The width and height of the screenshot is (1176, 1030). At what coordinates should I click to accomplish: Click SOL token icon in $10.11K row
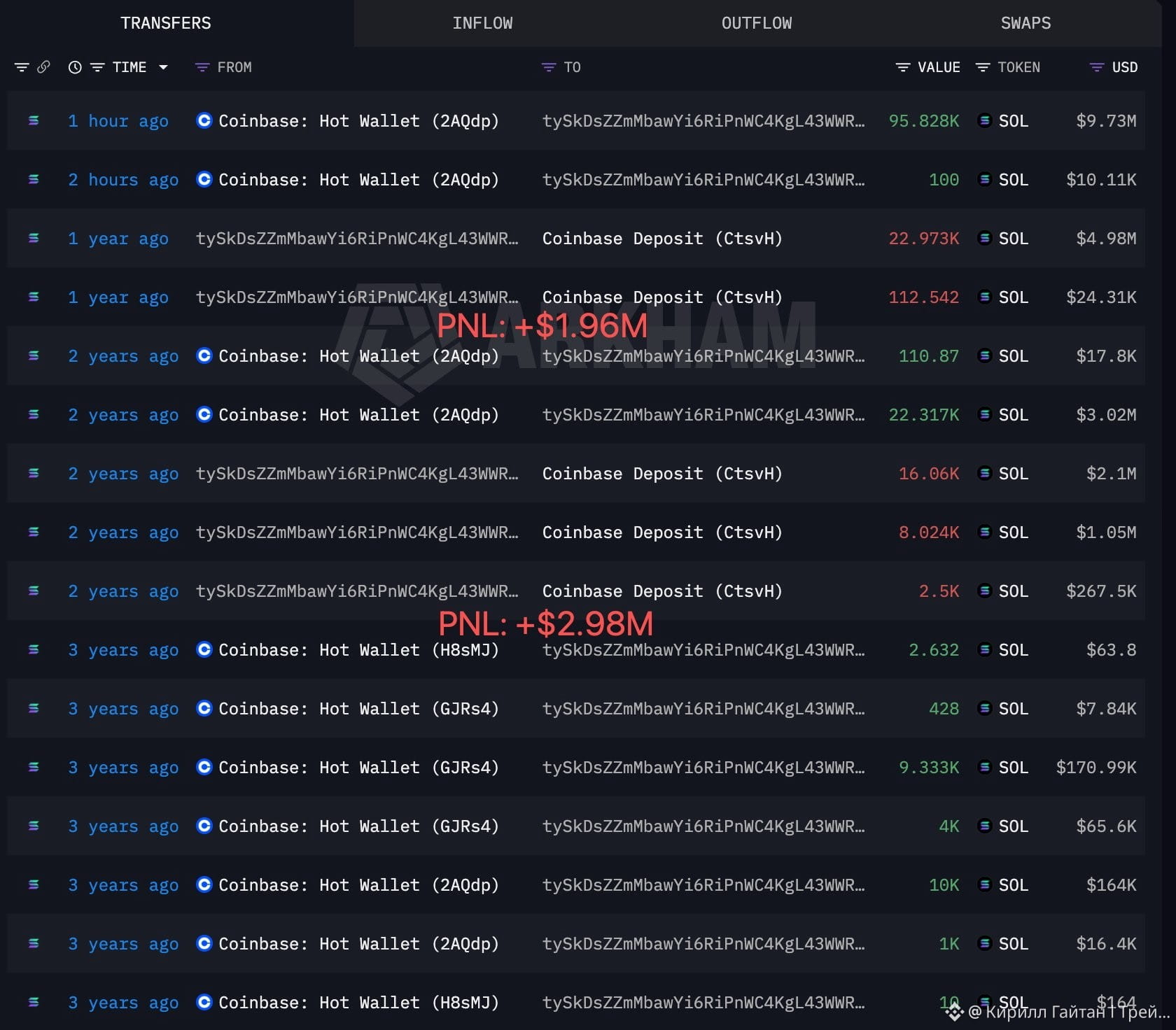[x=984, y=179]
